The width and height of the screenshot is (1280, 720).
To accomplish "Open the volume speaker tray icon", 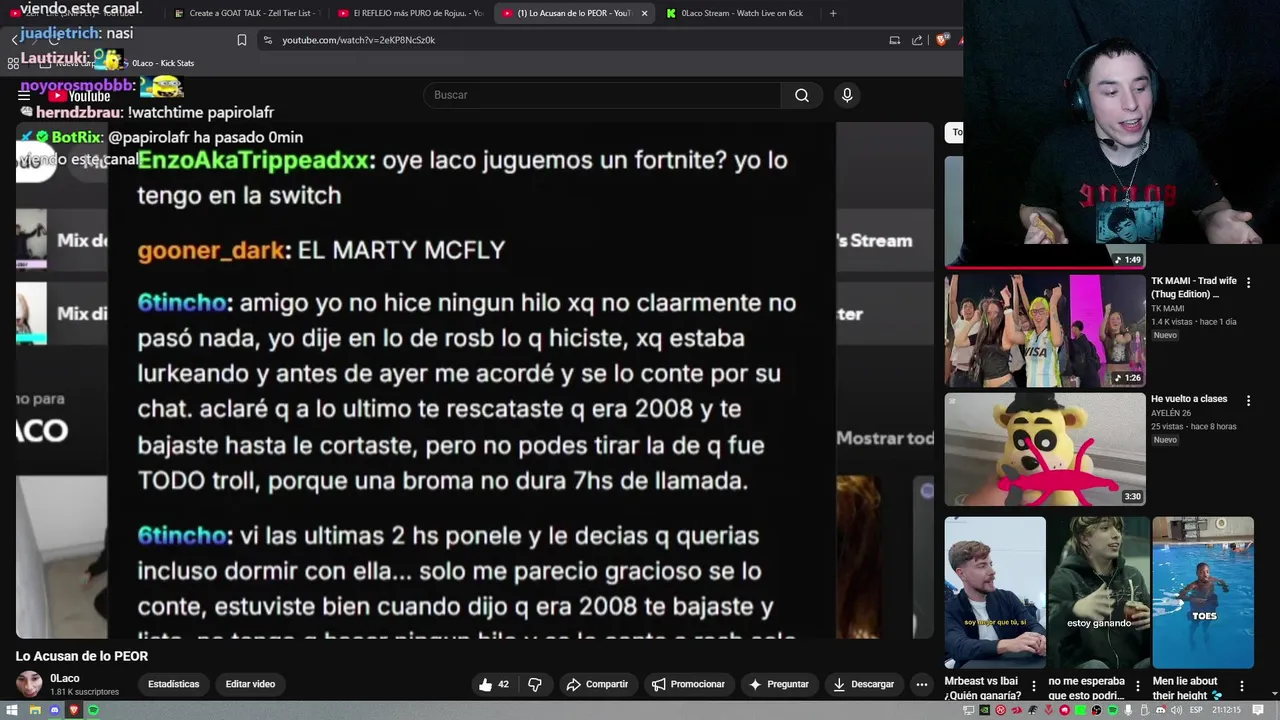I will coord(1176,710).
